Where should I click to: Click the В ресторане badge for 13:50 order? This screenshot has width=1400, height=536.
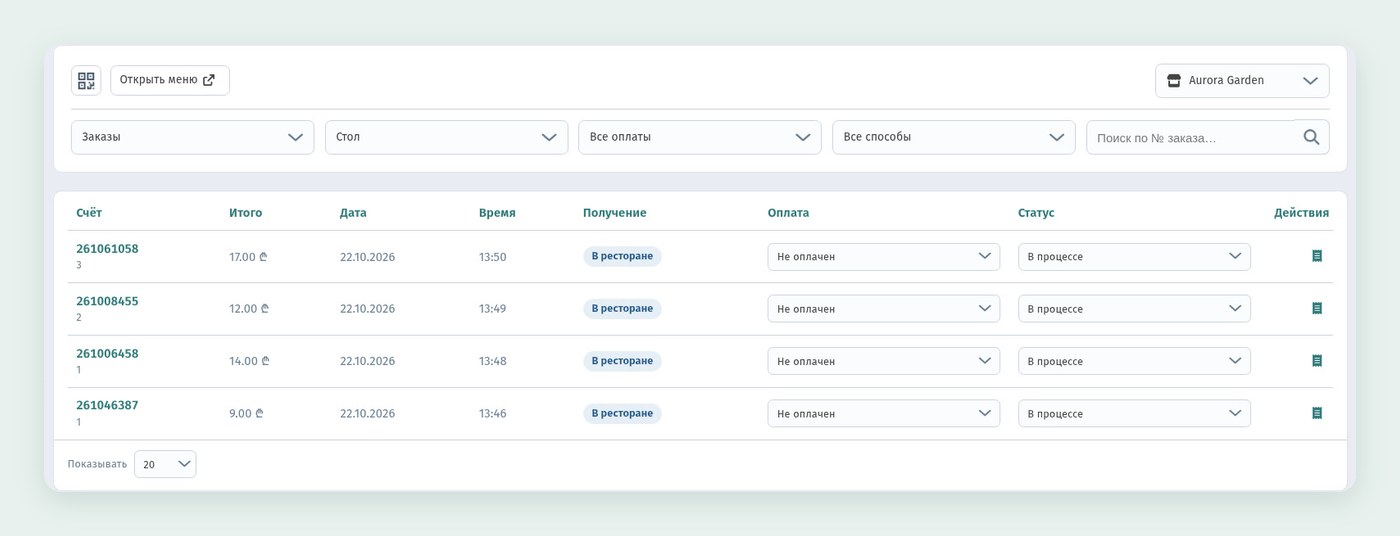(x=622, y=256)
